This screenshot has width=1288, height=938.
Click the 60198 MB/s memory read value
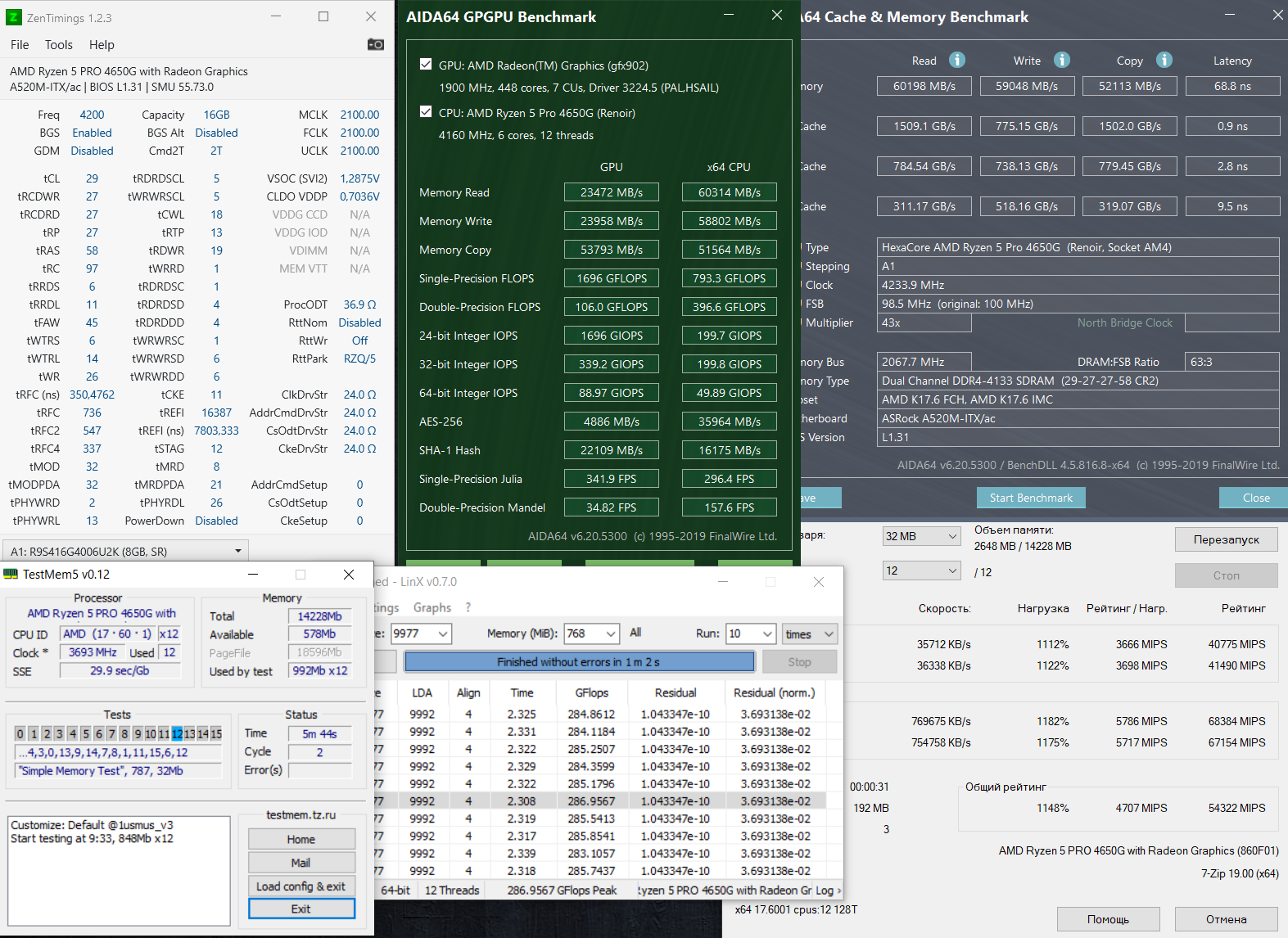(x=924, y=86)
